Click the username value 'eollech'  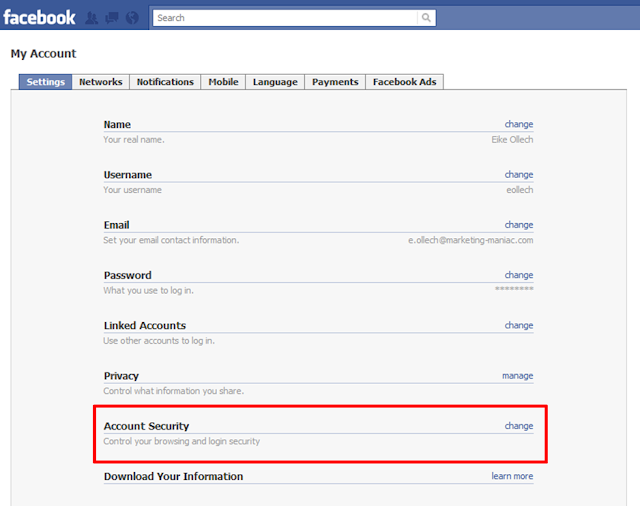520,190
